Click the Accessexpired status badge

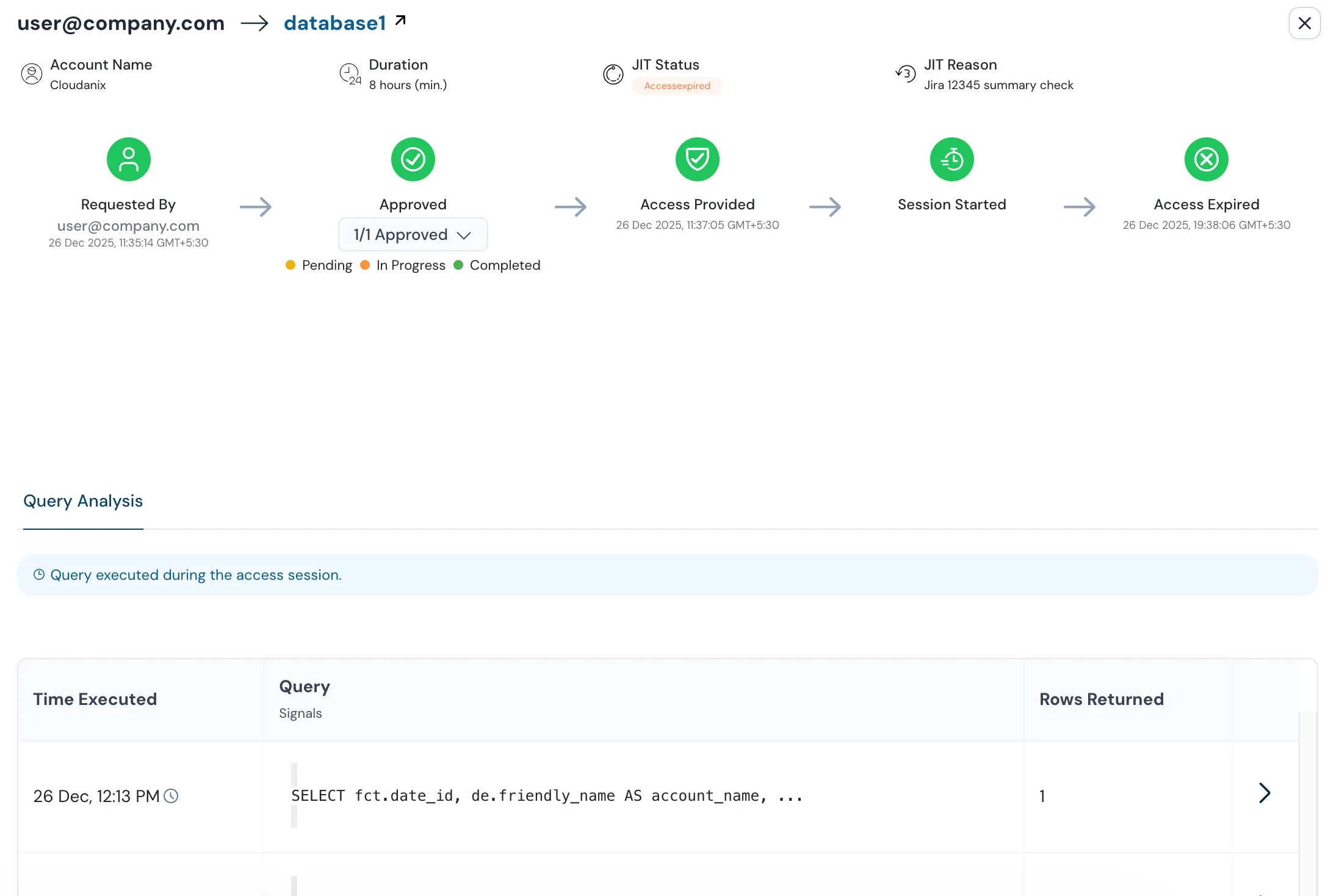click(677, 85)
